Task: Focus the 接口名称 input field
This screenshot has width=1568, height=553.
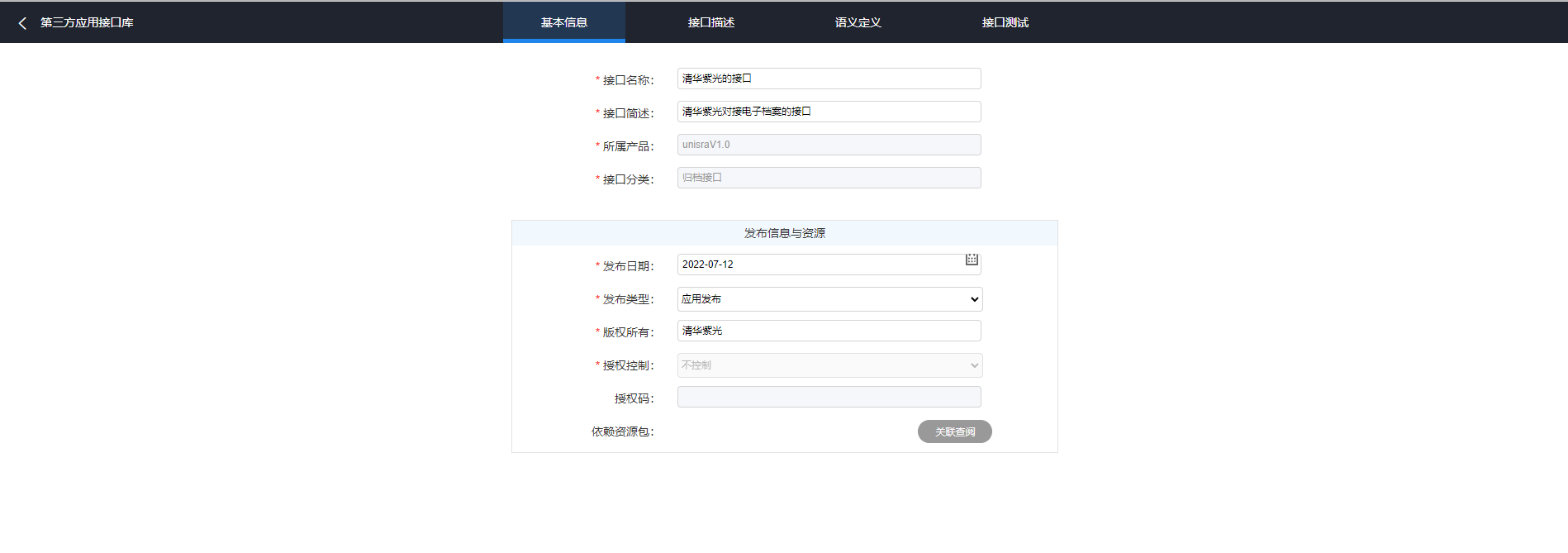Action: (829, 79)
